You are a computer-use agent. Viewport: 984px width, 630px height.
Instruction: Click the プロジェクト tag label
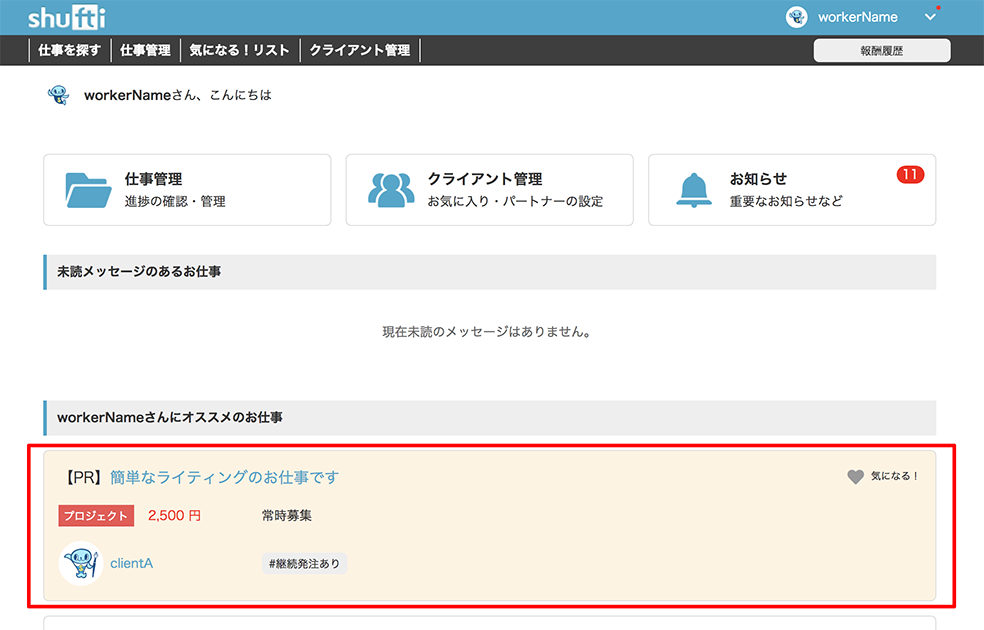point(96,516)
